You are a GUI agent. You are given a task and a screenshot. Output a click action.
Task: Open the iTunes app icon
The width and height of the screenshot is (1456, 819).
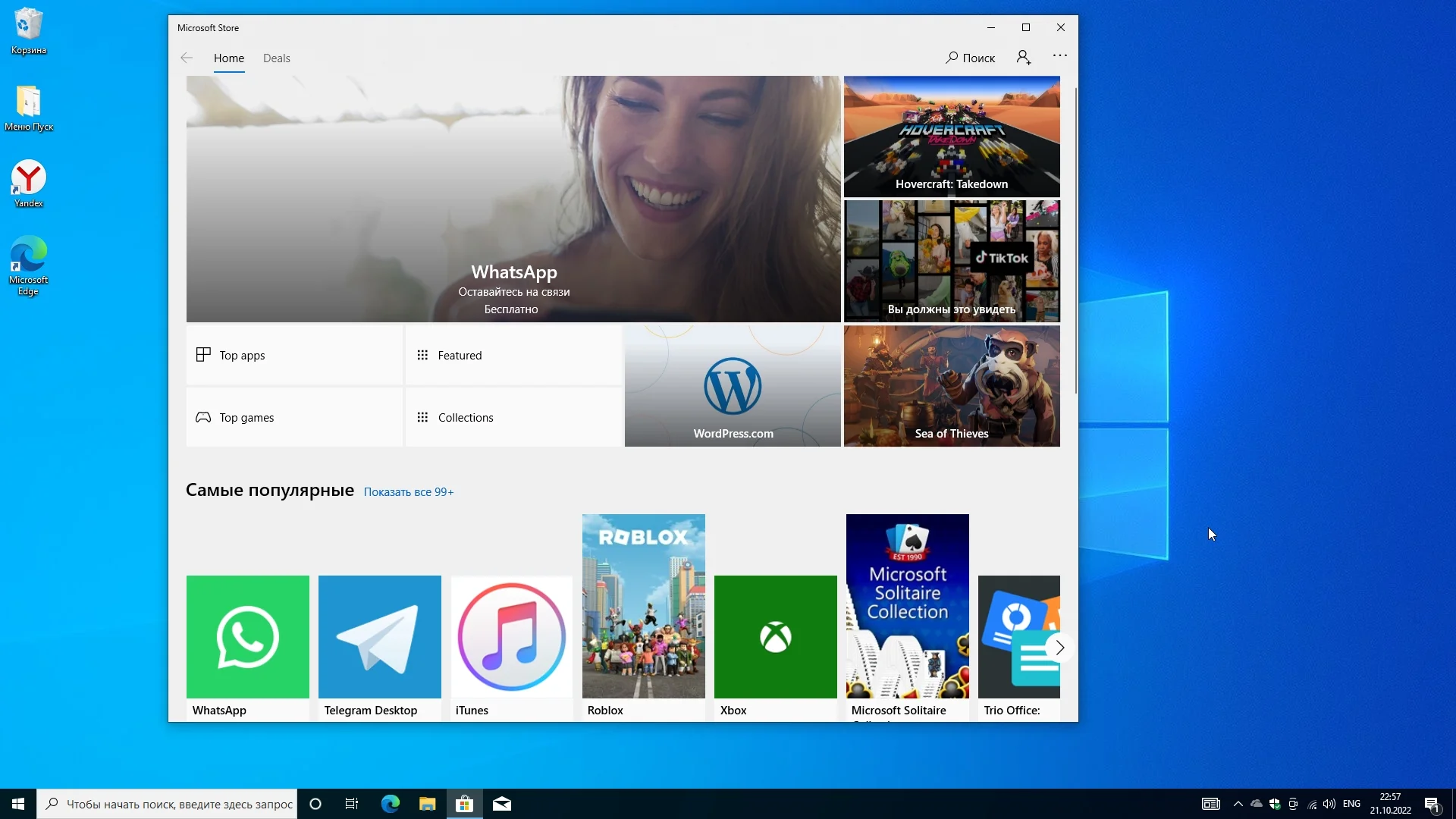[x=511, y=636]
